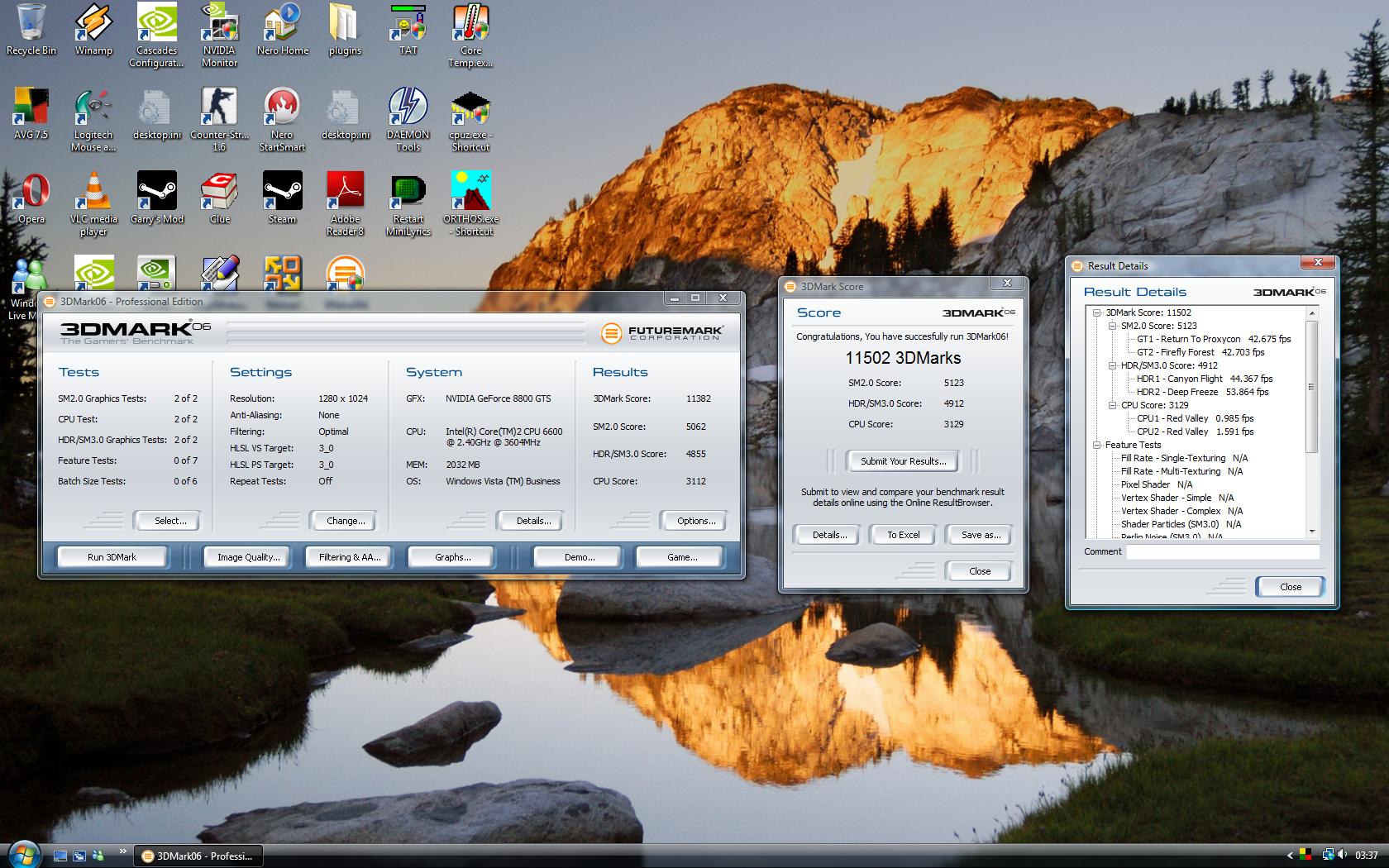Screen dimensions: 1389x868
Task: Click the Game button
Action: click(x=682, y=557)
